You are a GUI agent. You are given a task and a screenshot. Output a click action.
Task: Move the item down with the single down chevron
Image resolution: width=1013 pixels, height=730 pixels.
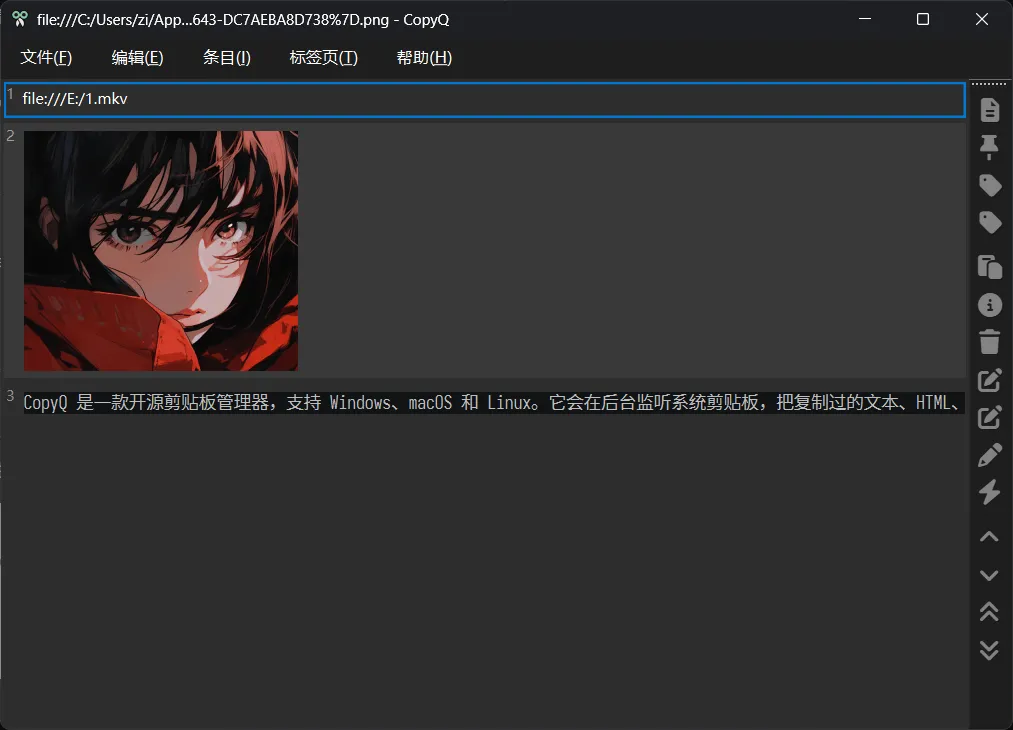pyautogui.click(x=989, y=575)
